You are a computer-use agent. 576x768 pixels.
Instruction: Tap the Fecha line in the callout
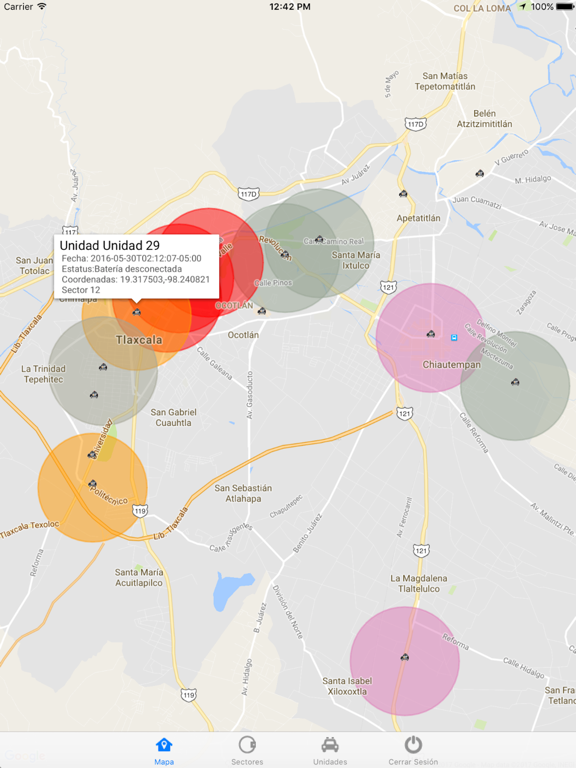(131, 259)
